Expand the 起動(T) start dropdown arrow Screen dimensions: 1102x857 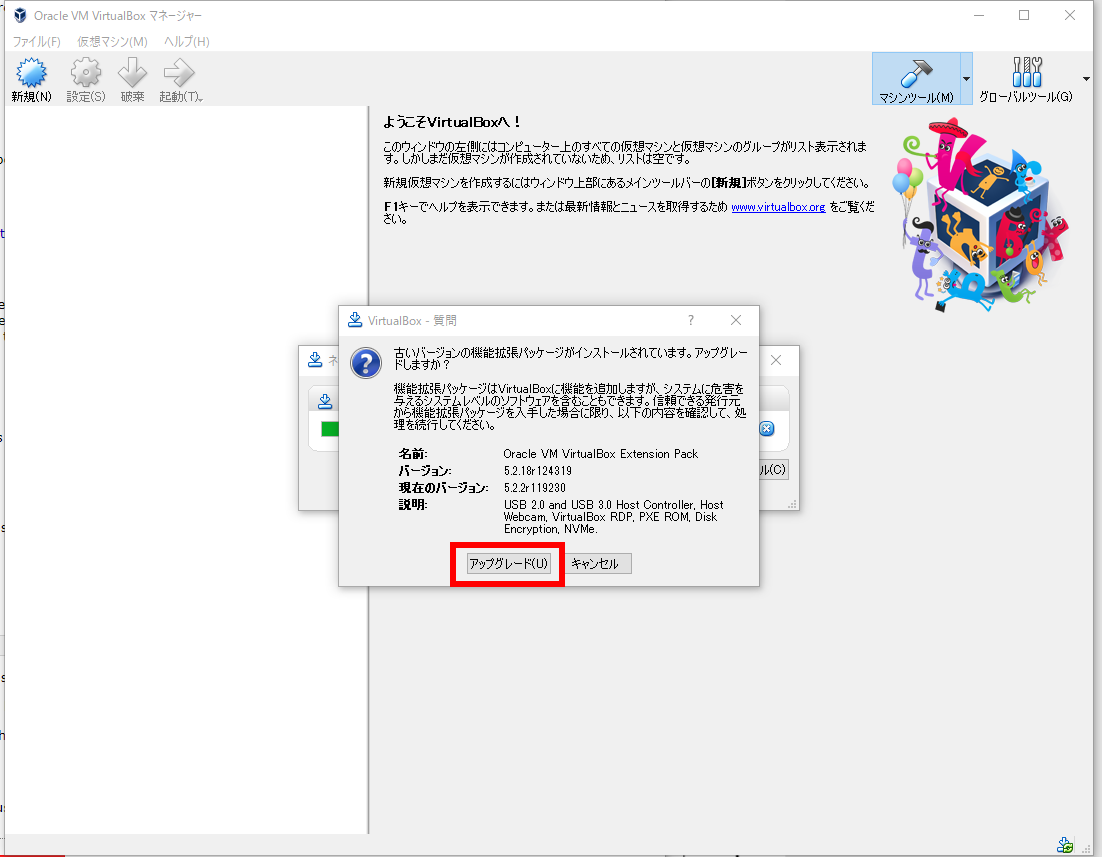click(200, 98)
